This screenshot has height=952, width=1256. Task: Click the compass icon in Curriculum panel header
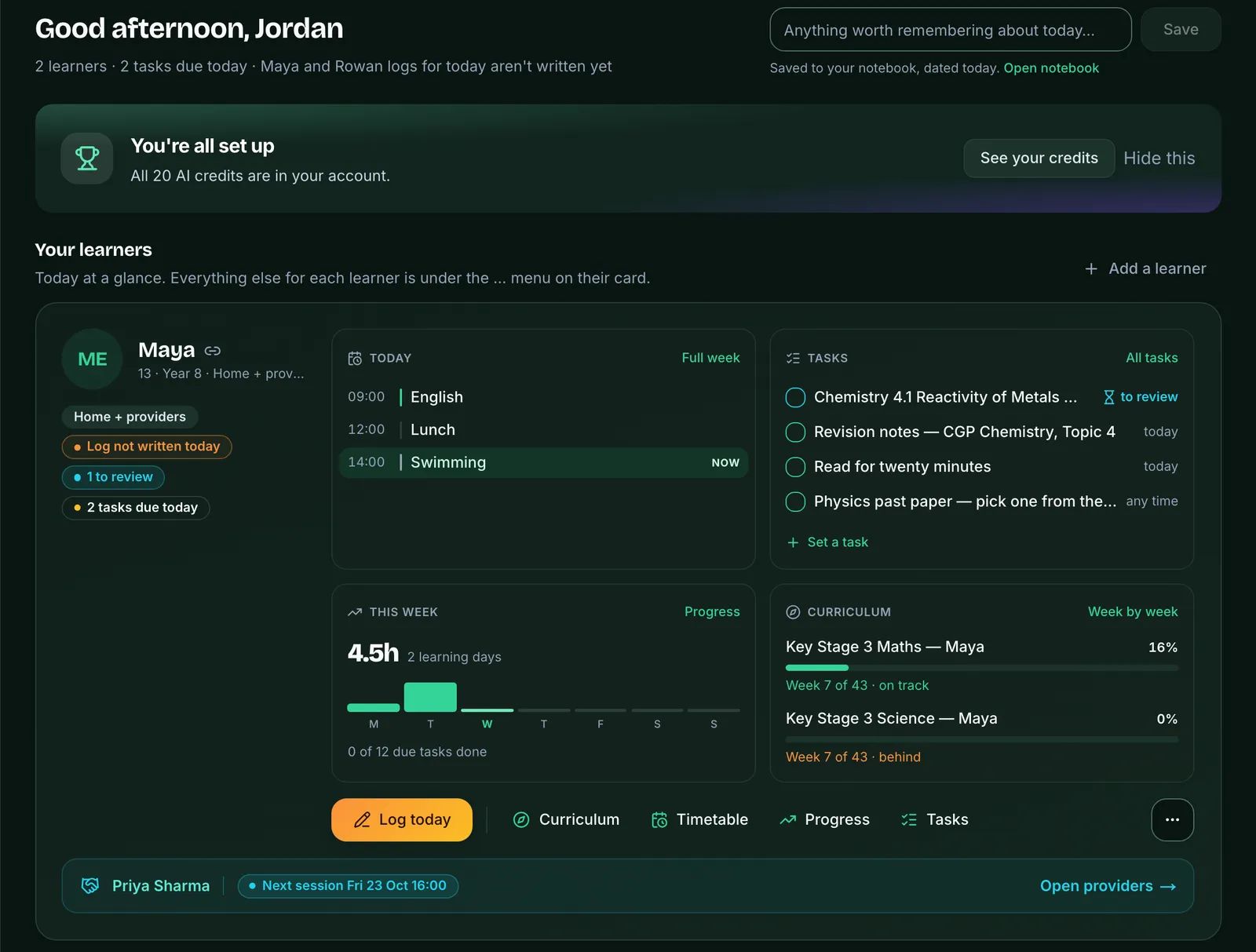(793, 612)
